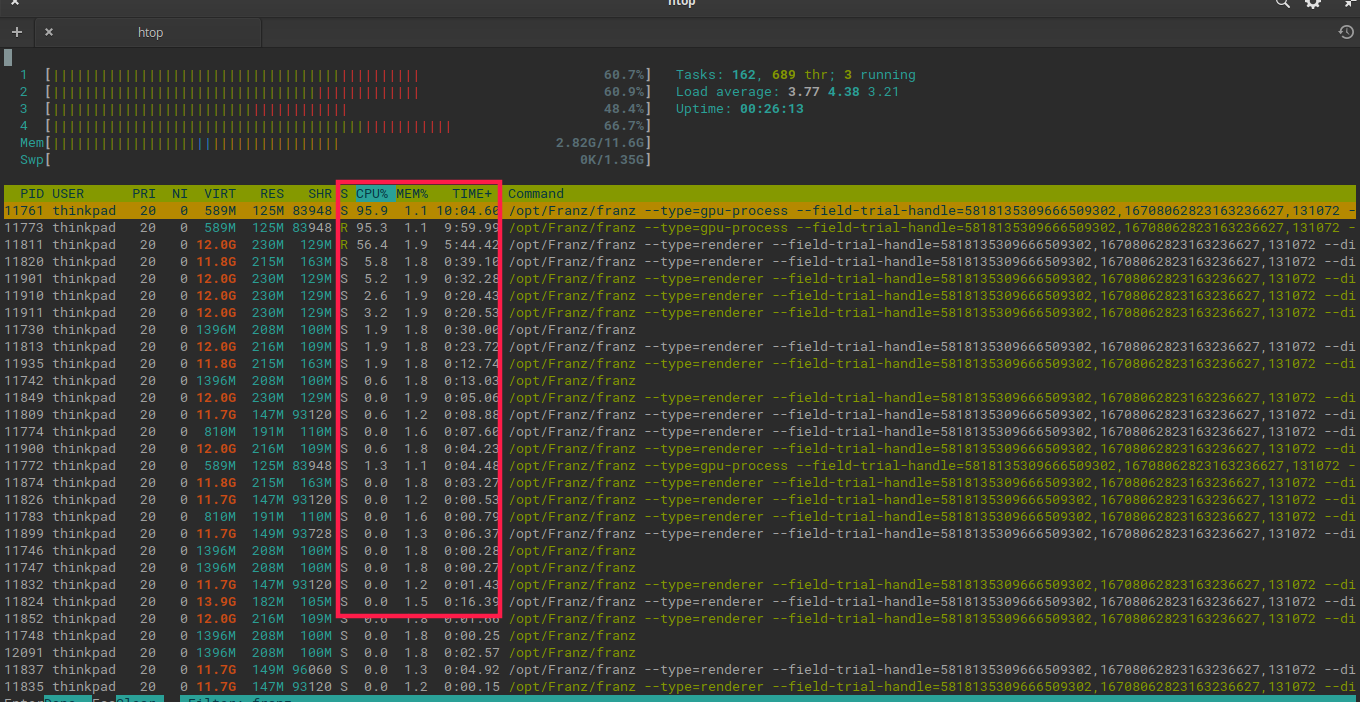Select process row with PID 11748
This screenshot has width=1360, height=702.
tap(680, 636)
